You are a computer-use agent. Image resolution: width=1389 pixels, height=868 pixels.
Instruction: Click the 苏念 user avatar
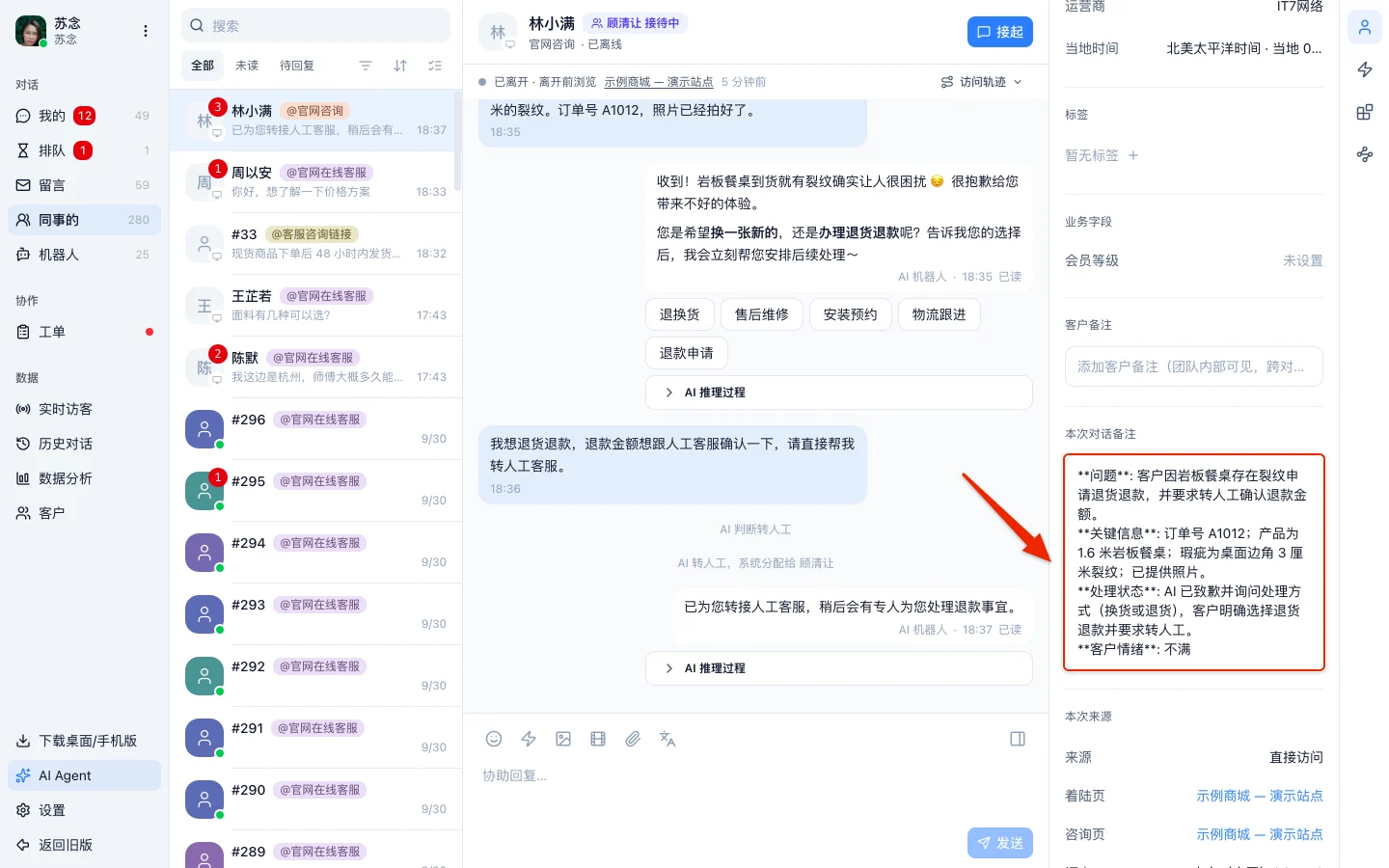31,31
